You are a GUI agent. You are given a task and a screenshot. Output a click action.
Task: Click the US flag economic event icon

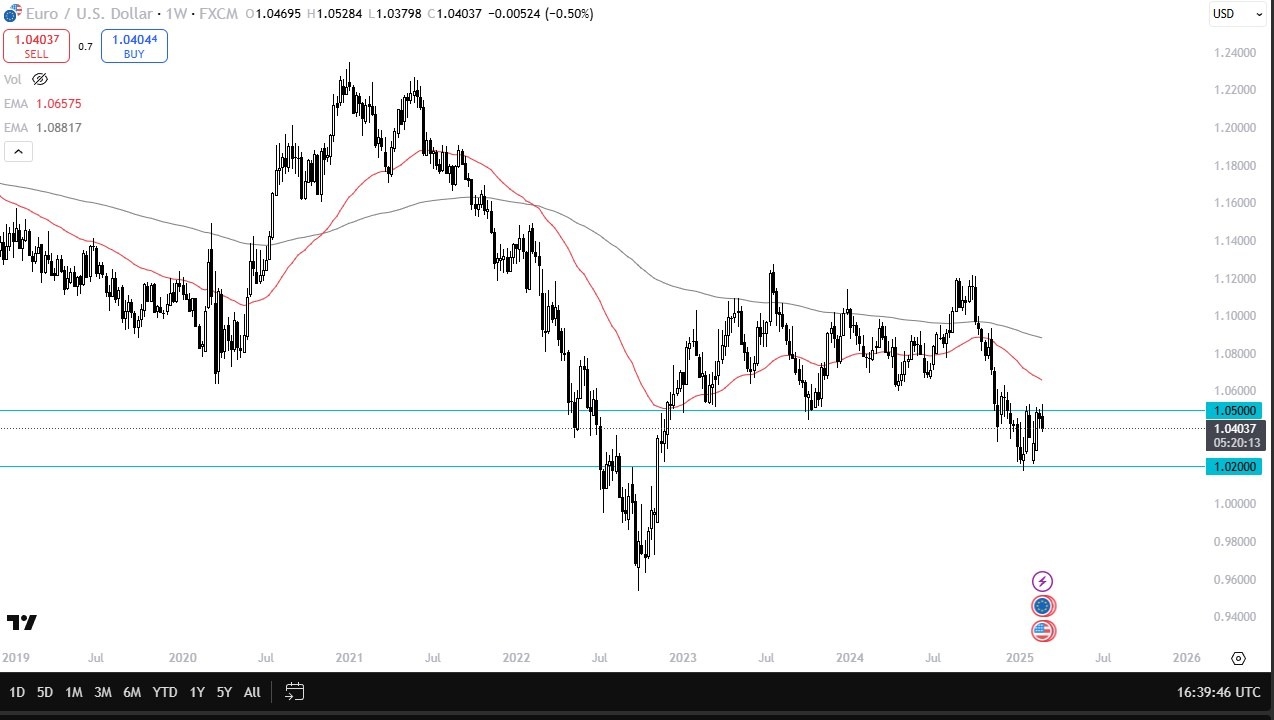coord(1042,631)
